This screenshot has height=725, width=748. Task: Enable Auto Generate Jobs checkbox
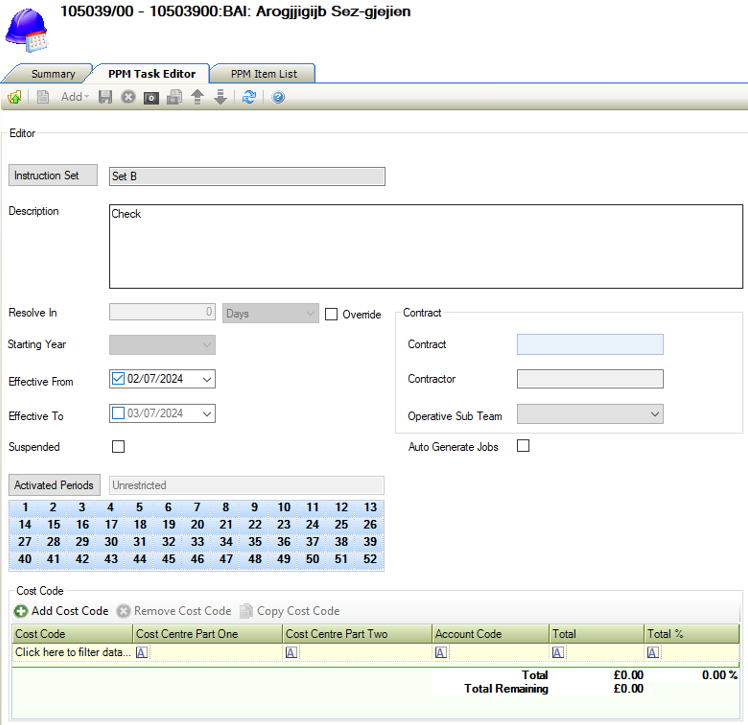coord(523,446)
